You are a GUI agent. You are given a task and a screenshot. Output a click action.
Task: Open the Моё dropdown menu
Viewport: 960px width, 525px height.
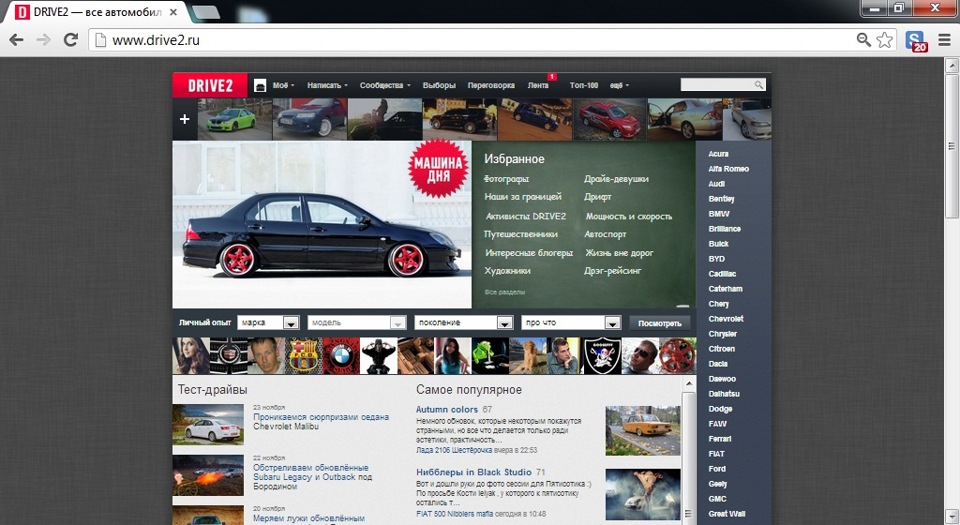point(283,86)
